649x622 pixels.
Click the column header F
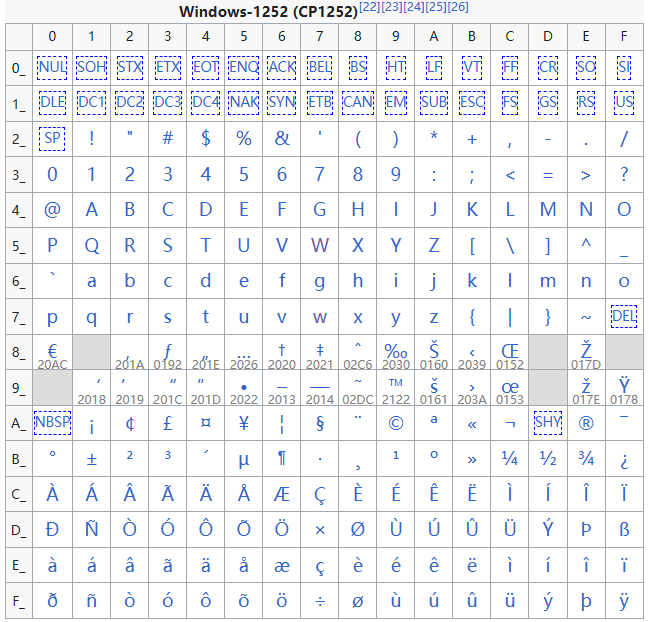pyautogui.click(x=624, y=37)
